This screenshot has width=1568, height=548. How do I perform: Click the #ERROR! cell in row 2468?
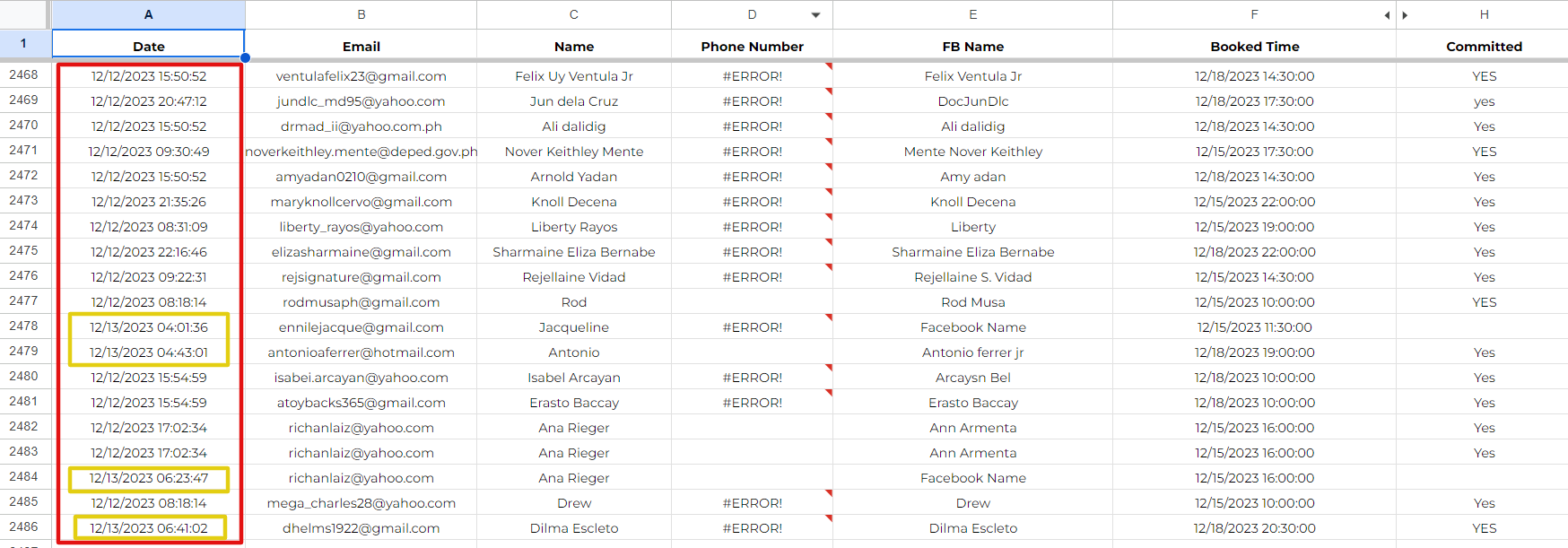coord(752,76)
